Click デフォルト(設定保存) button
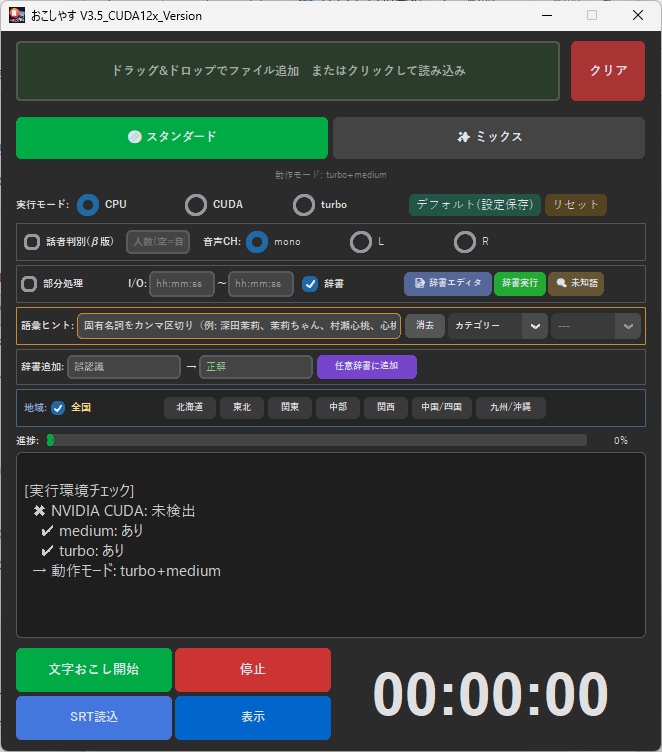This screenshot has width=662, height=752. tap(475, 205)
